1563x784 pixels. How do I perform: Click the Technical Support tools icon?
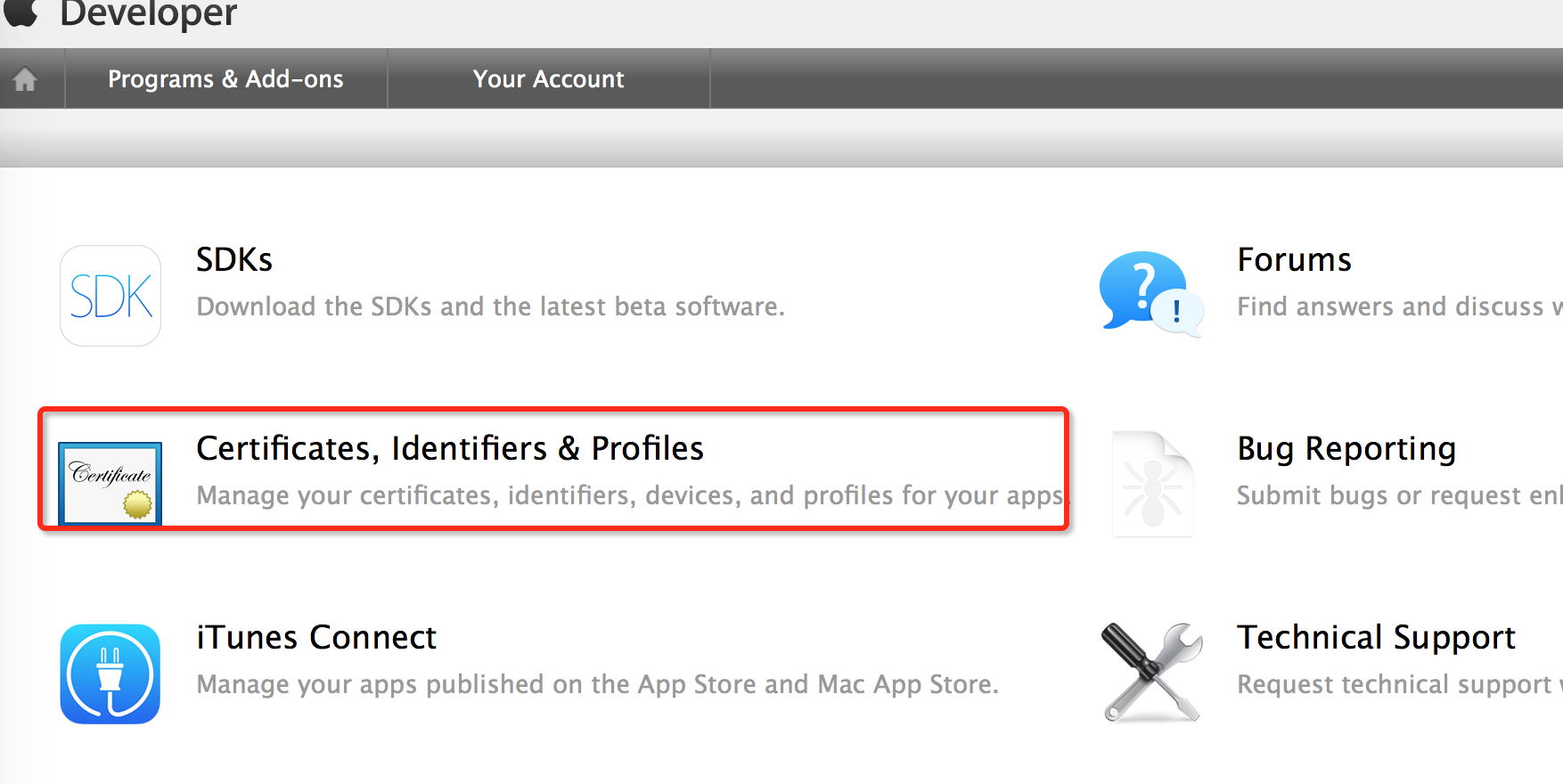pos(1151,672)
